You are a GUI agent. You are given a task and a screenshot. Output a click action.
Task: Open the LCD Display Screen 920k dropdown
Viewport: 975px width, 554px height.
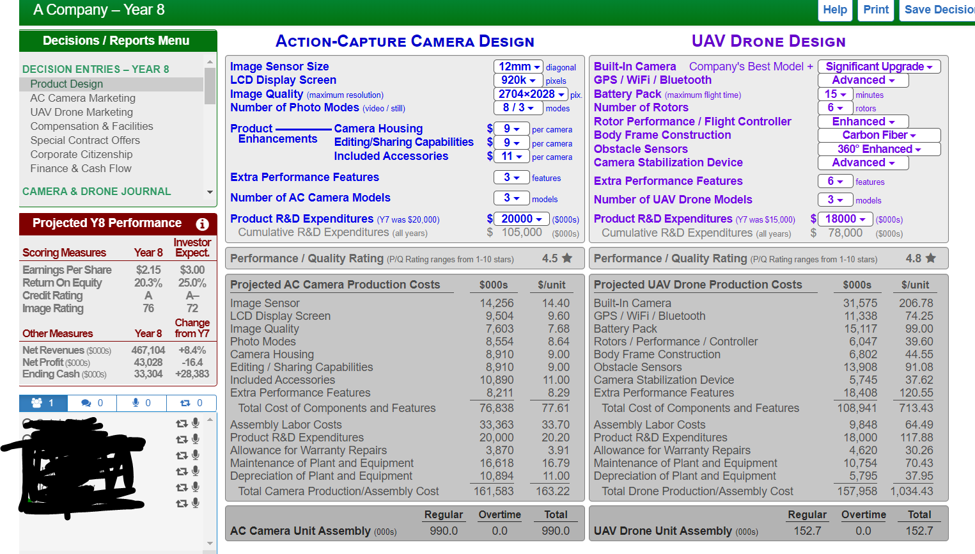pyautogui.click(x=518, y=80)
